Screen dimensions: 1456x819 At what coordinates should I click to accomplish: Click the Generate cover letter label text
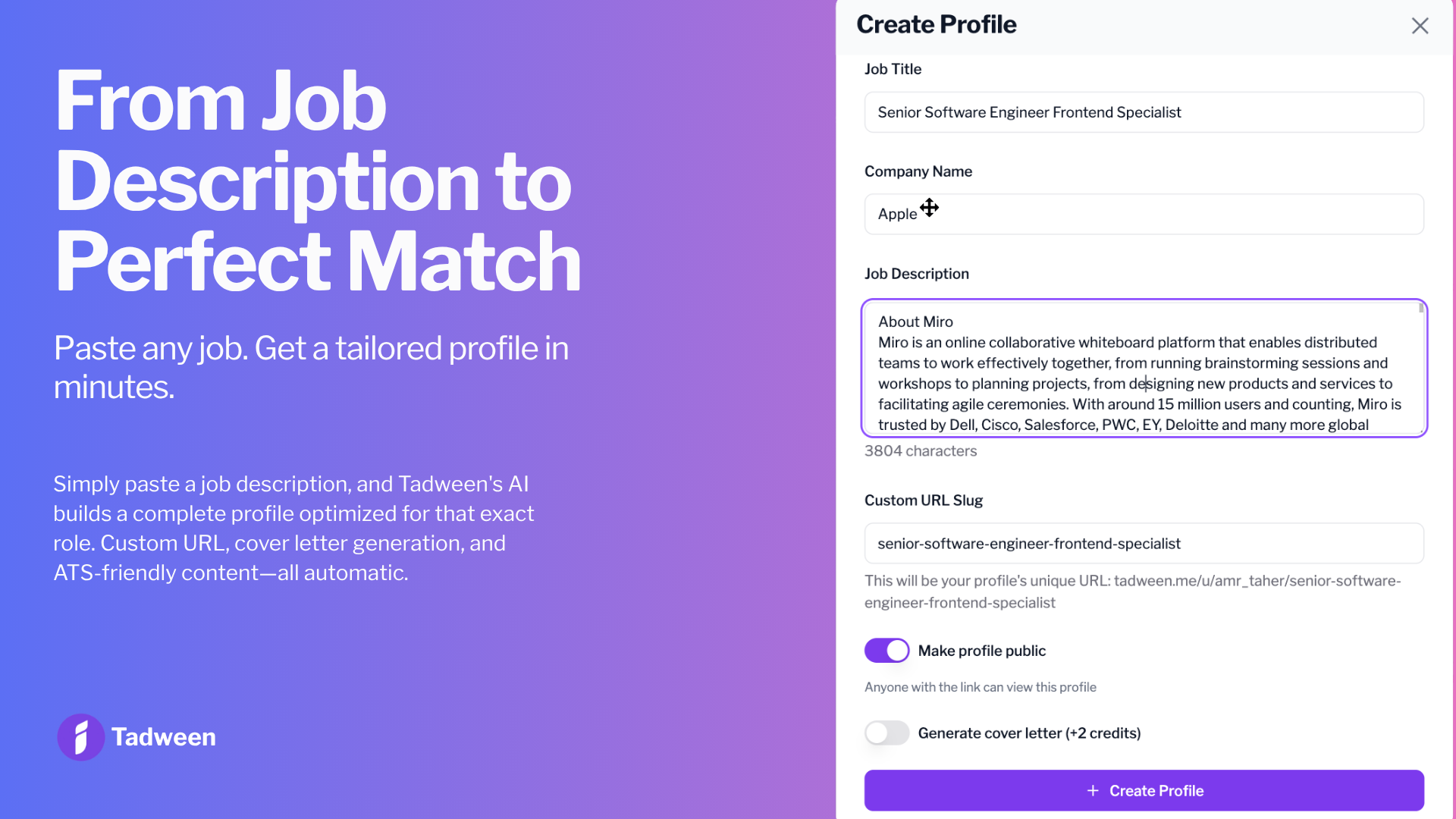1029,733
